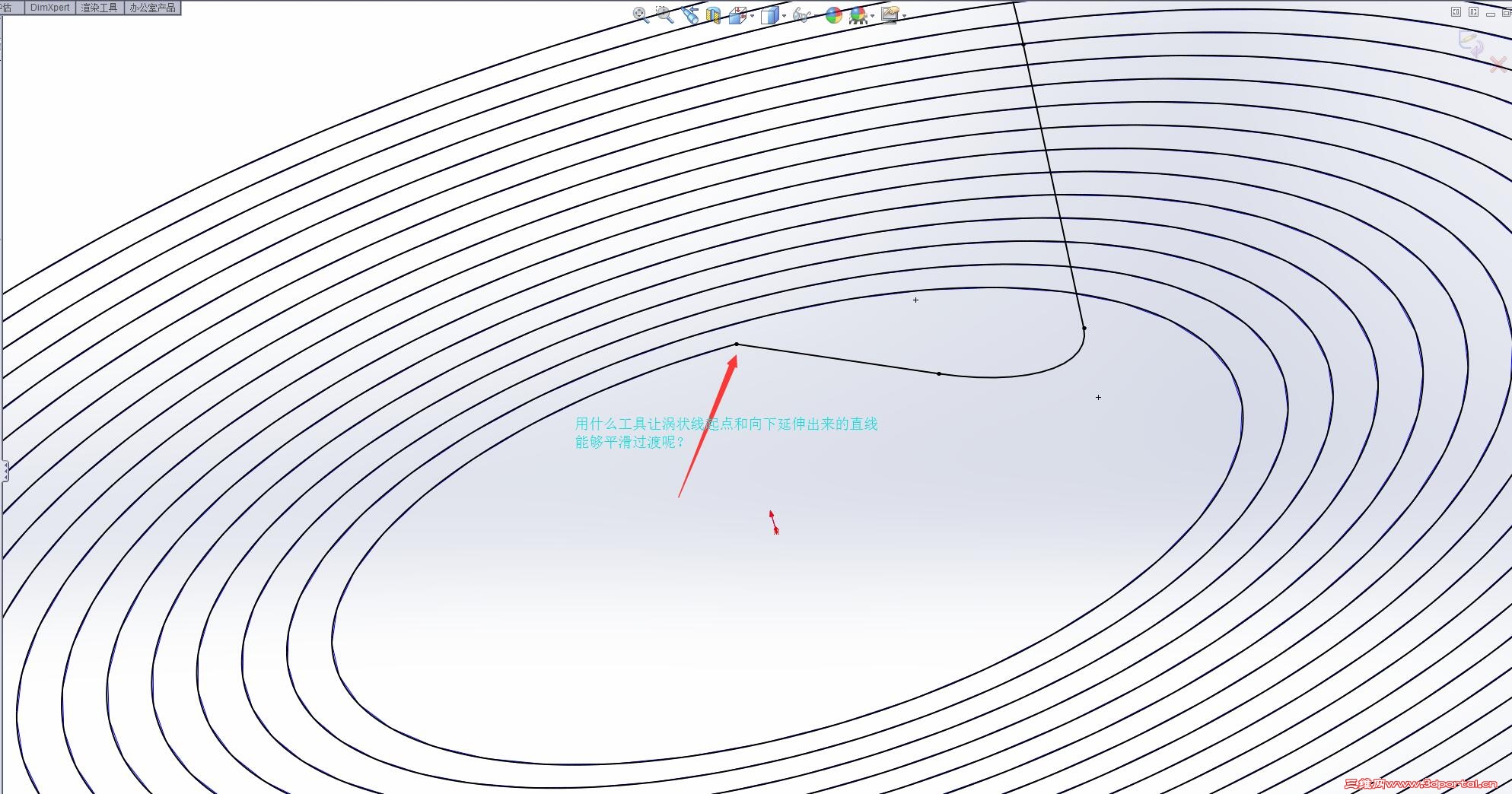Click the Zoom to Fit icon
Viewport: 1512px width, 794px height.
tap(641, 14)
